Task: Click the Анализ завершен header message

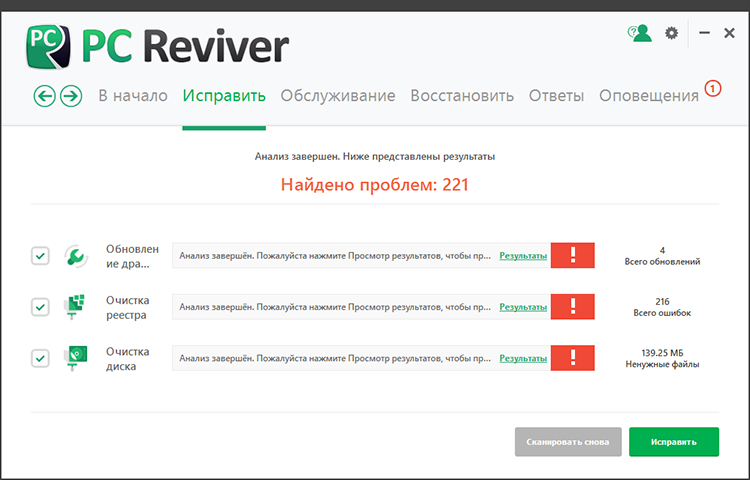Action: click(x=375, y=156)
